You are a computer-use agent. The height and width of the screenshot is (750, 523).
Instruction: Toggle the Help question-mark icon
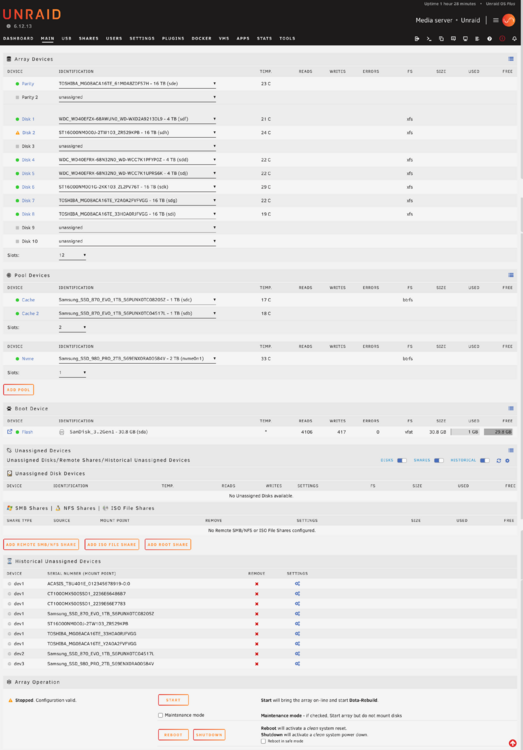tap(490, 39)
